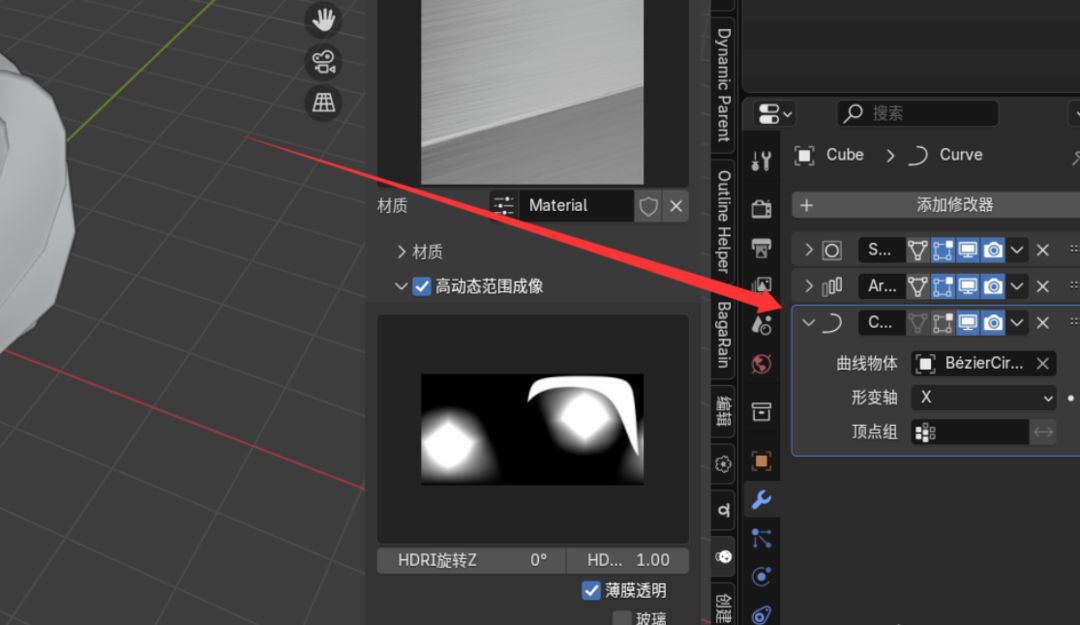Open the Object properties orange square tab
Screen dimensions: 1080x625
pos(761,460)
